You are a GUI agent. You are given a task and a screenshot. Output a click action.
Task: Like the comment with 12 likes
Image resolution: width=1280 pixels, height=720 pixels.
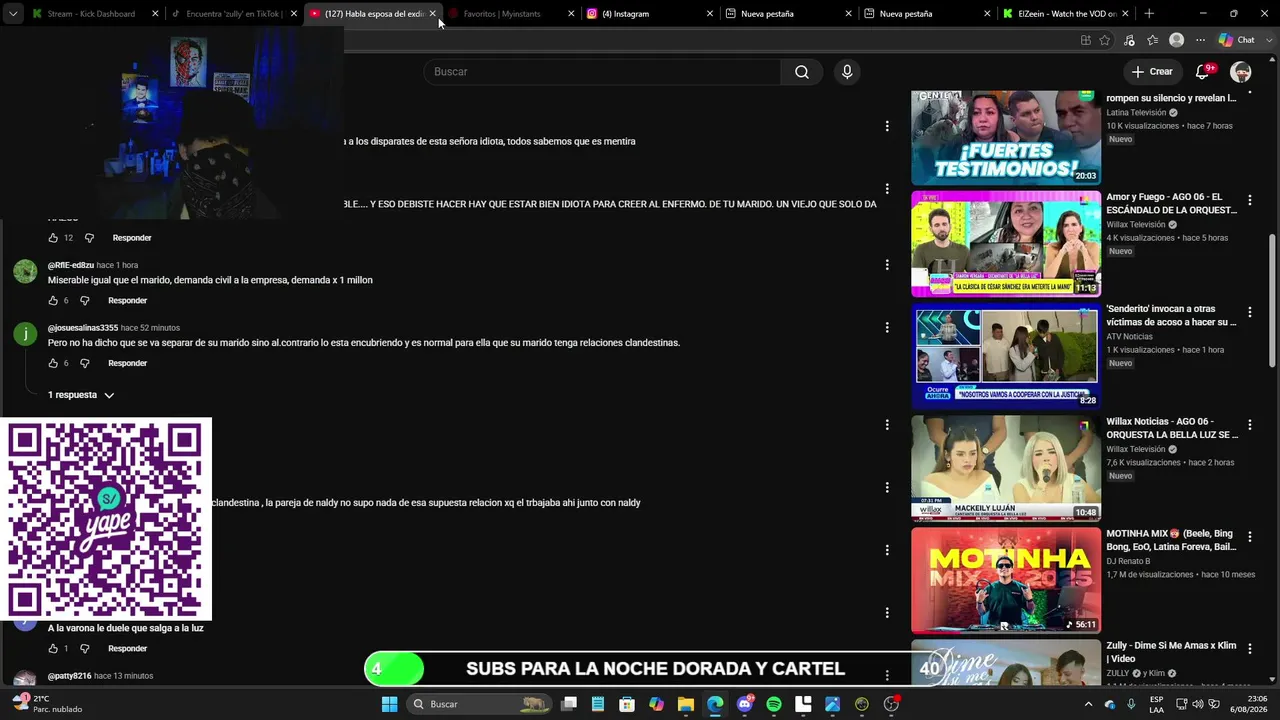(53, 238)
